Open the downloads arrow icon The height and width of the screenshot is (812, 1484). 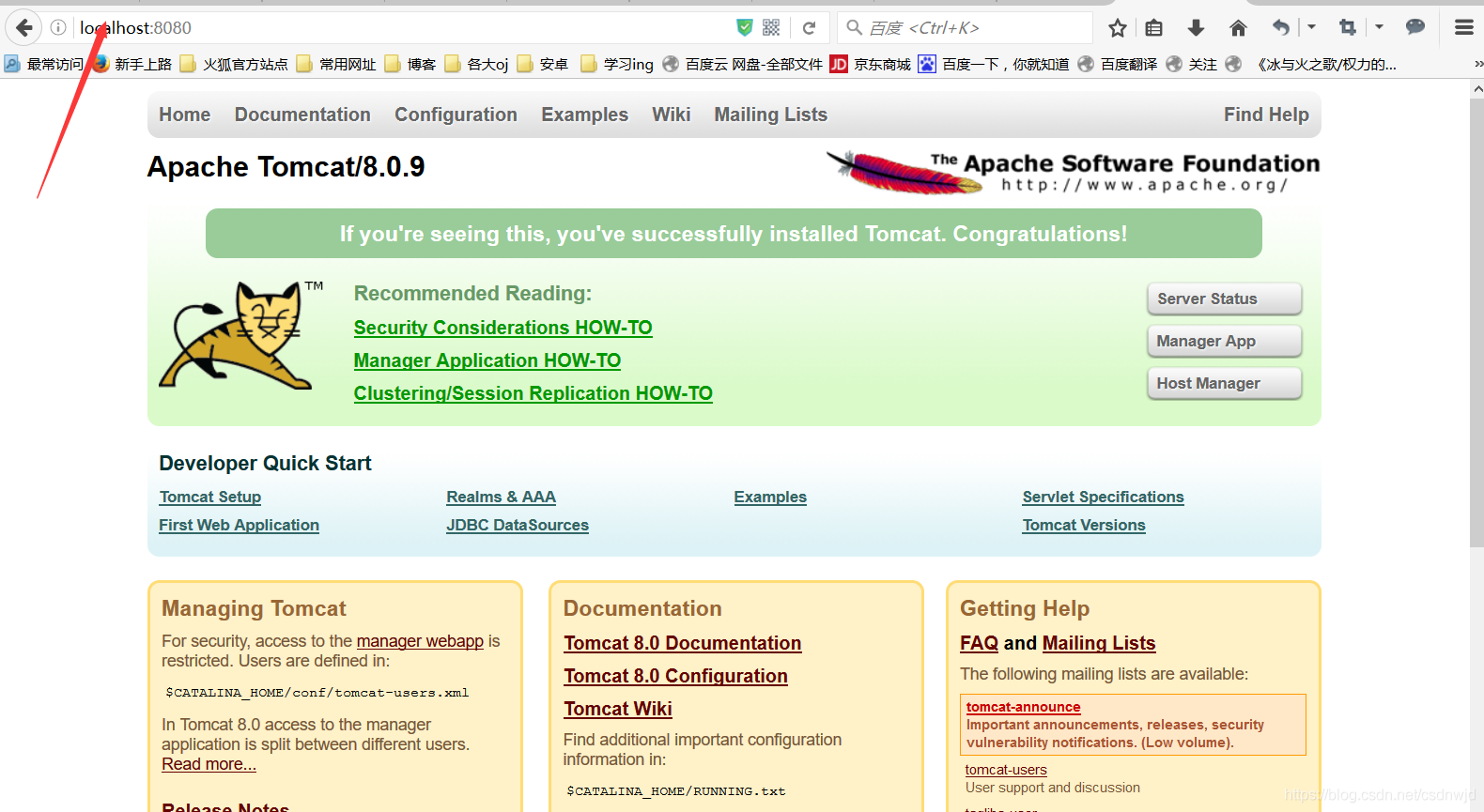coord(1196,28)
